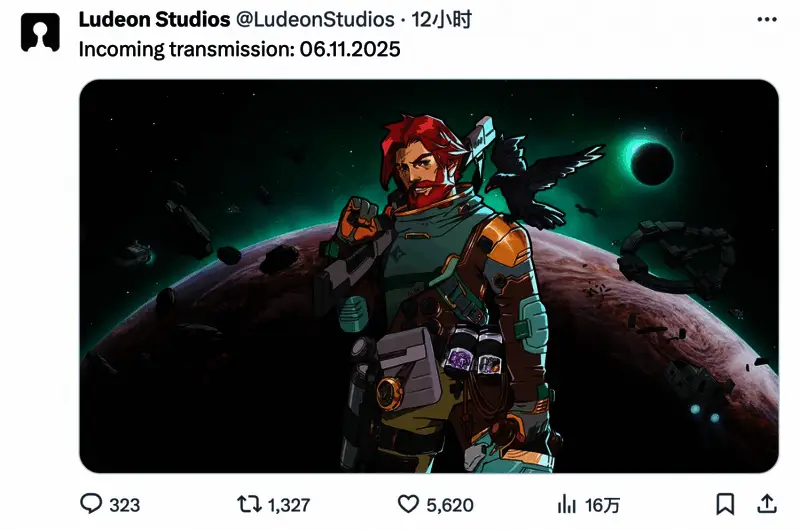Open view analytics bar chart icon
The width and height of the screenshot is (800, 529).
tap(567, 504)
